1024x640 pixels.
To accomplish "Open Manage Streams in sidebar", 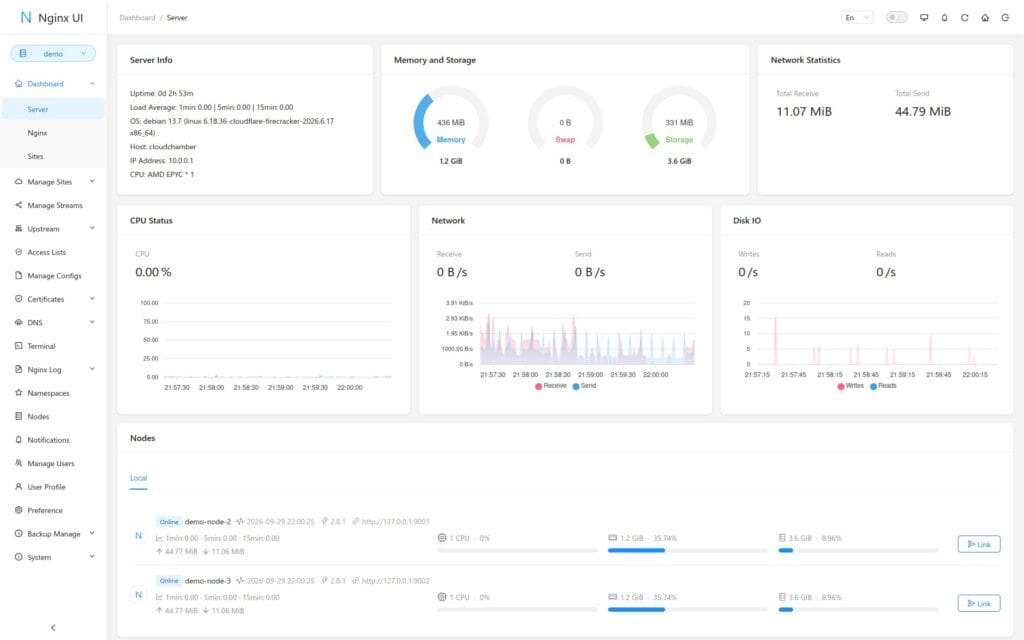I will tap(54, 205).
